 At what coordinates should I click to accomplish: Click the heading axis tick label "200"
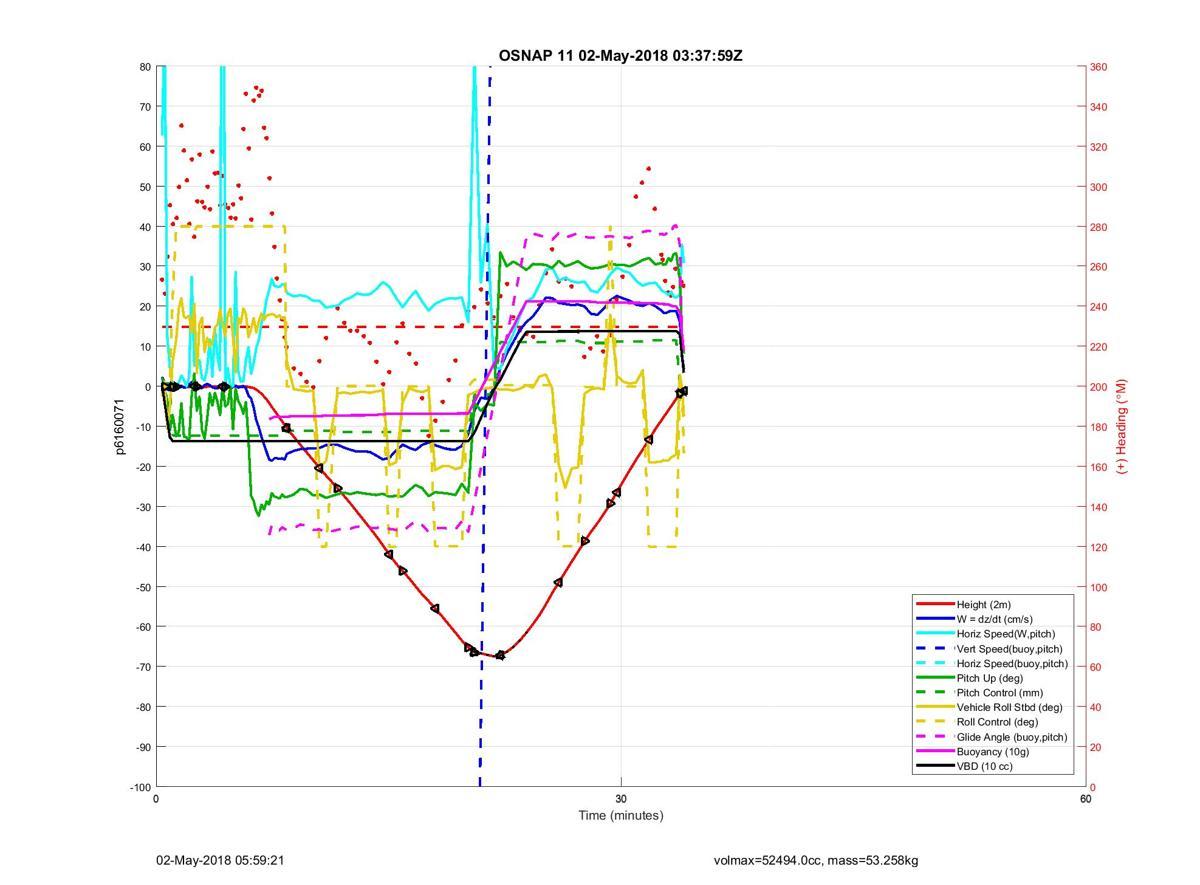pyautogui.click(x=1098, y=387)
